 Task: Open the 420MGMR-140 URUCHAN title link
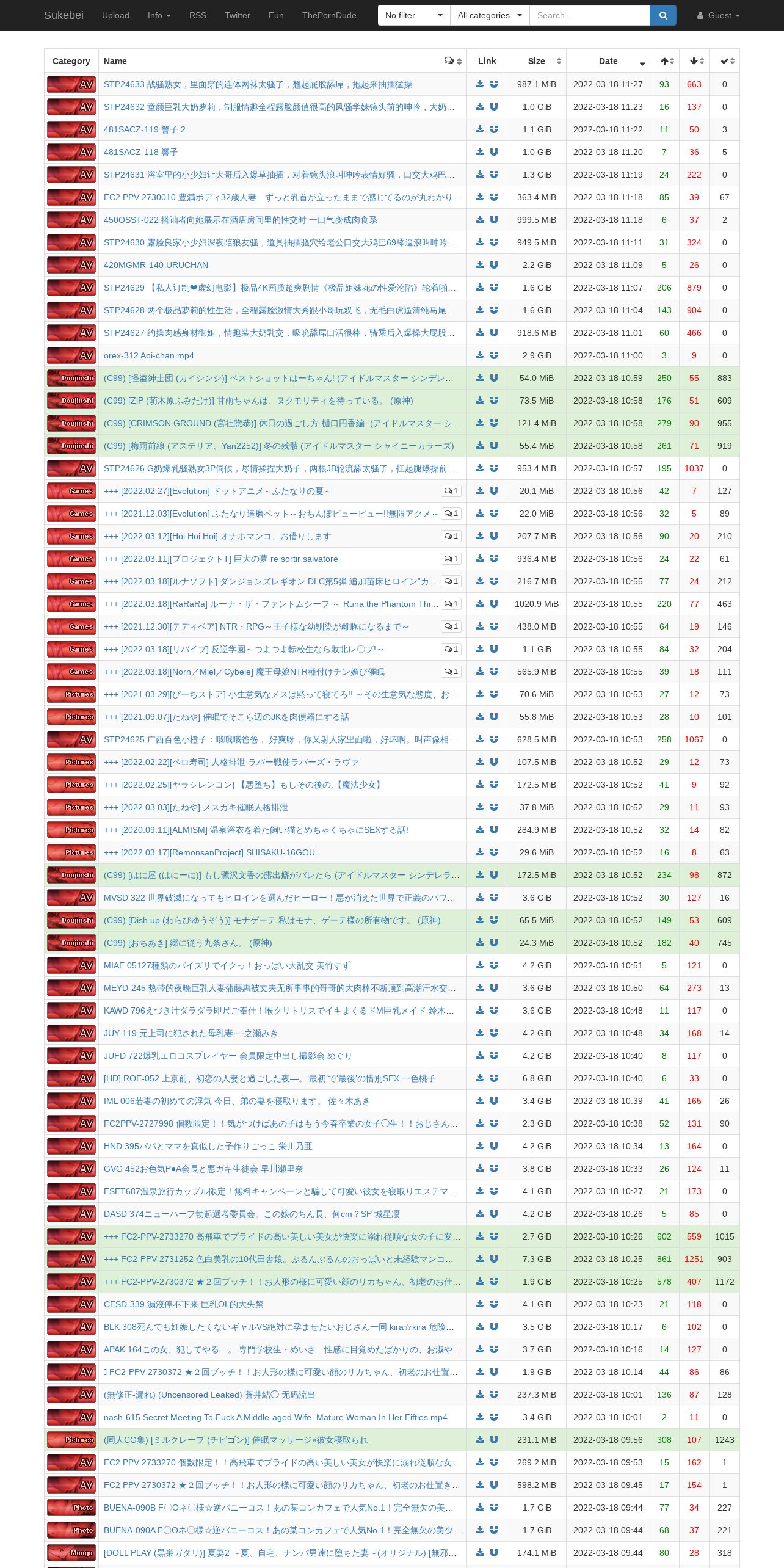click(156, 265)
